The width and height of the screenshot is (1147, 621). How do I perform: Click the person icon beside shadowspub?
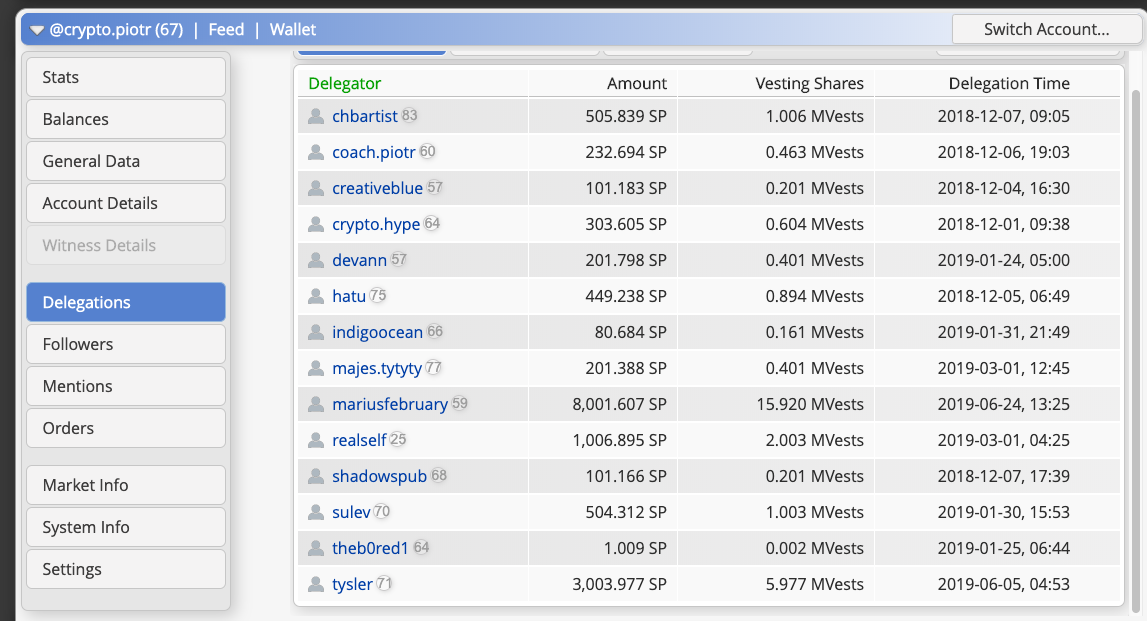click(316, 476)
